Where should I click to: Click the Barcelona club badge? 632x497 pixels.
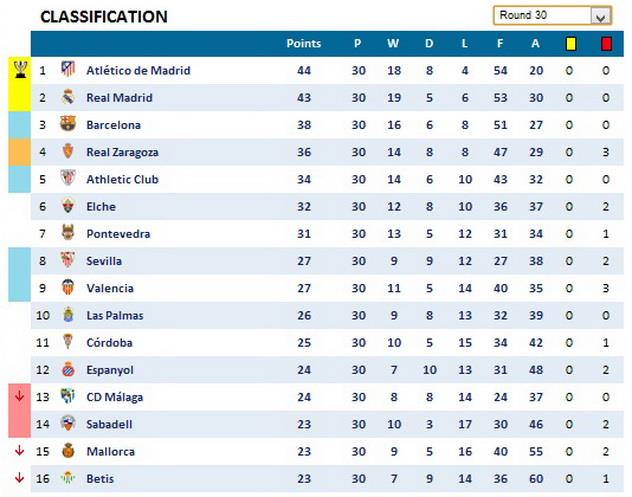pos(68,125)
